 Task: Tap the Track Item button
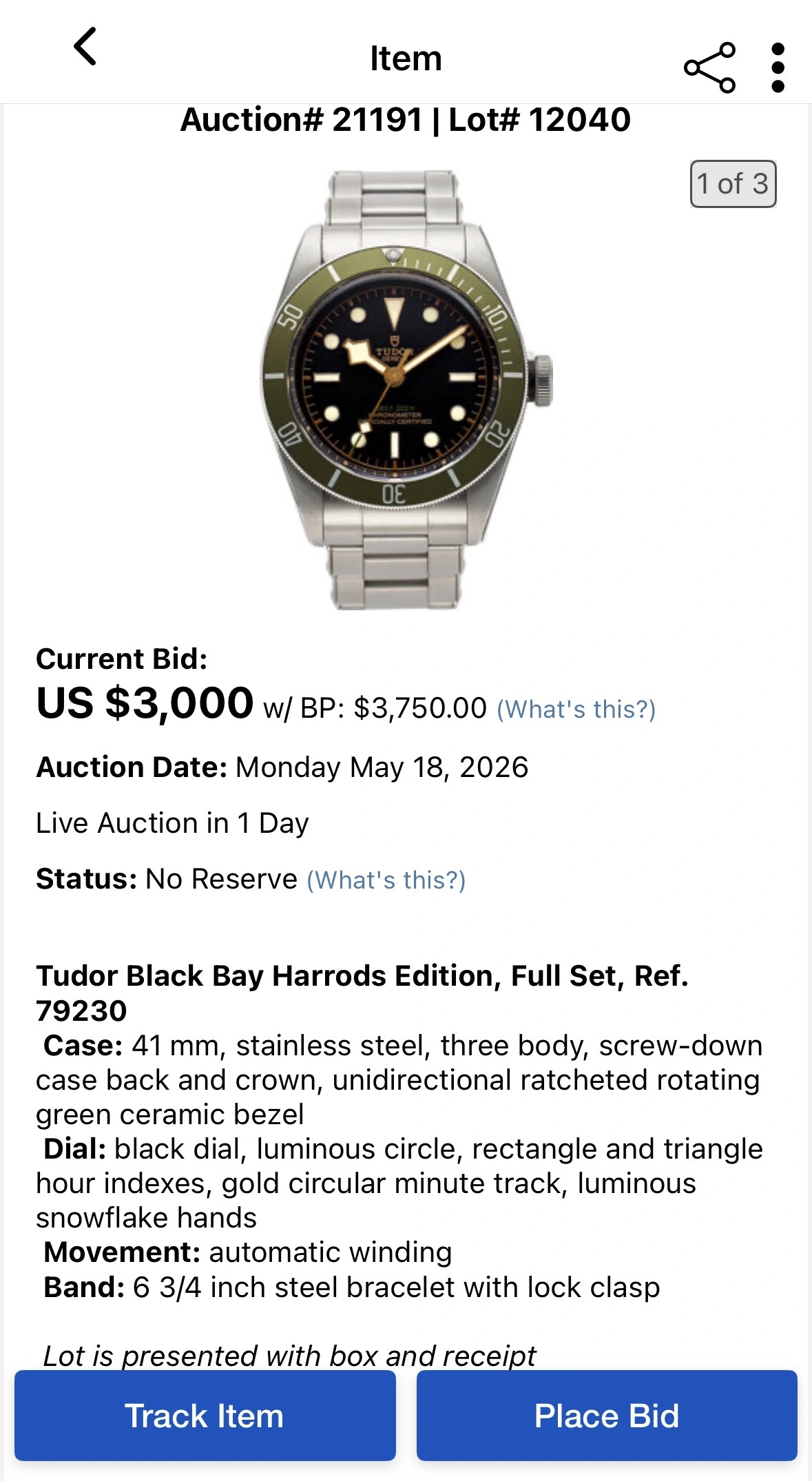(205, 1416)
